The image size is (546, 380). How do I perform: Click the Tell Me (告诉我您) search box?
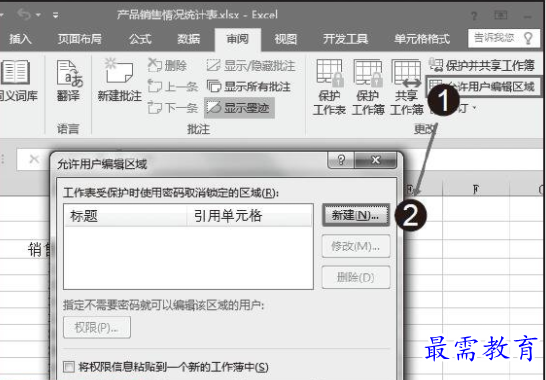click(x=504, y=38)
